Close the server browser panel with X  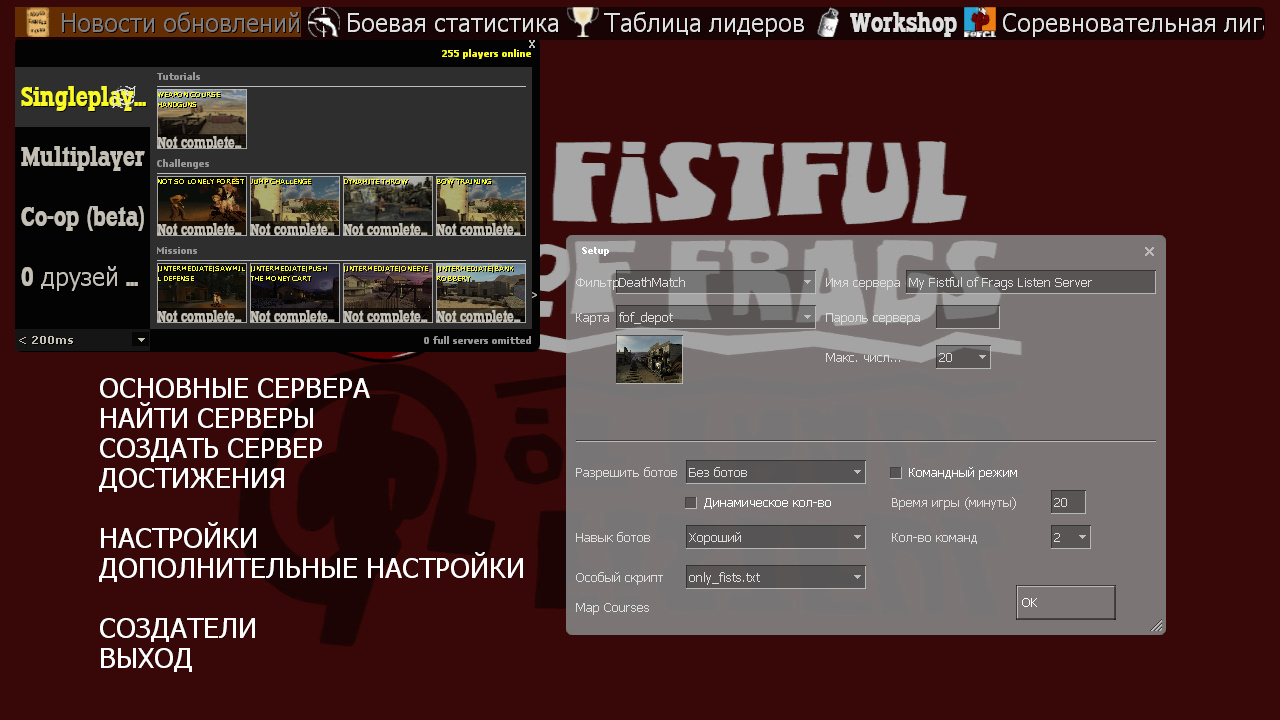(532, 44)
